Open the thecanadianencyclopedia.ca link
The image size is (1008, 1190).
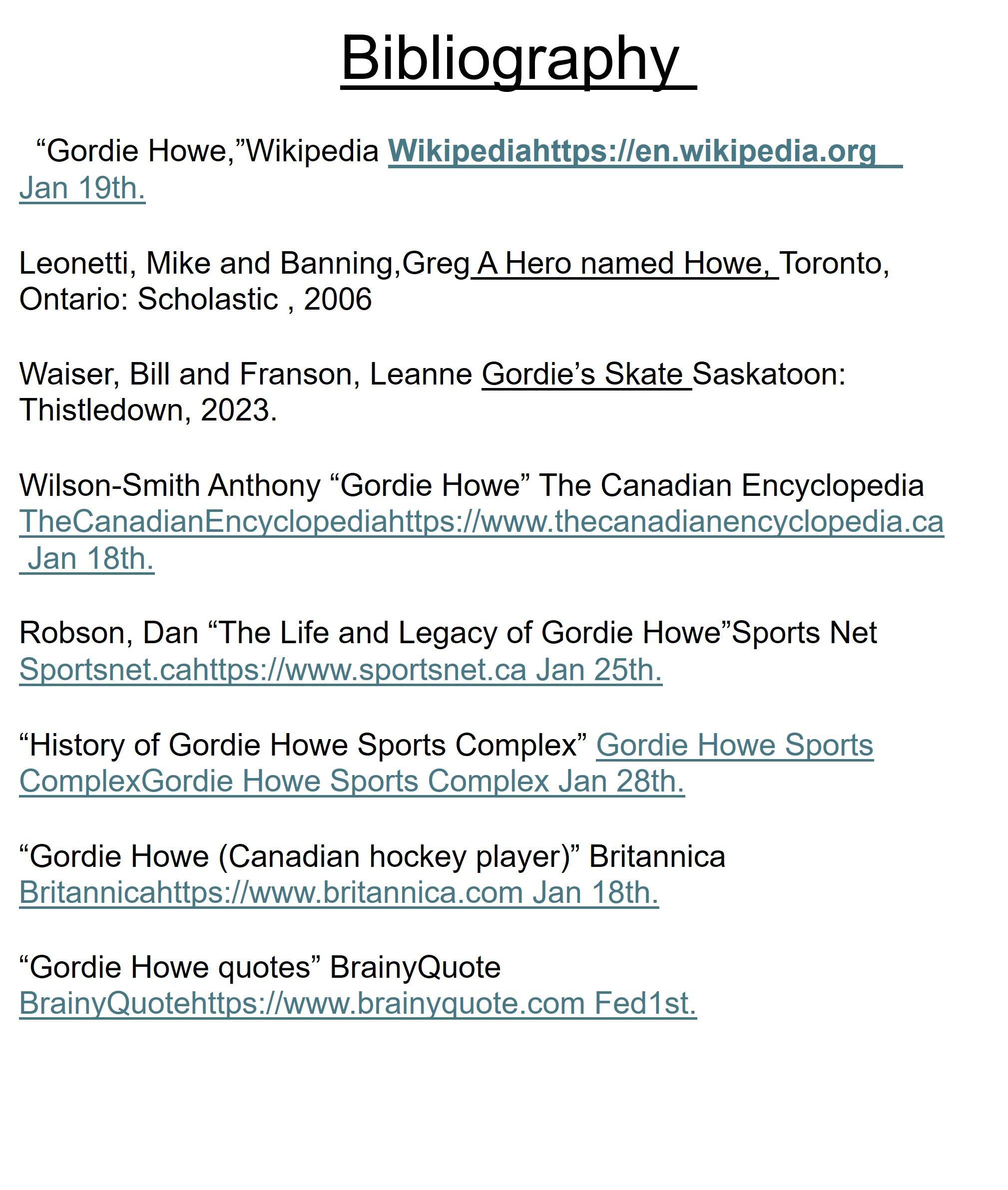click(481, 521)
